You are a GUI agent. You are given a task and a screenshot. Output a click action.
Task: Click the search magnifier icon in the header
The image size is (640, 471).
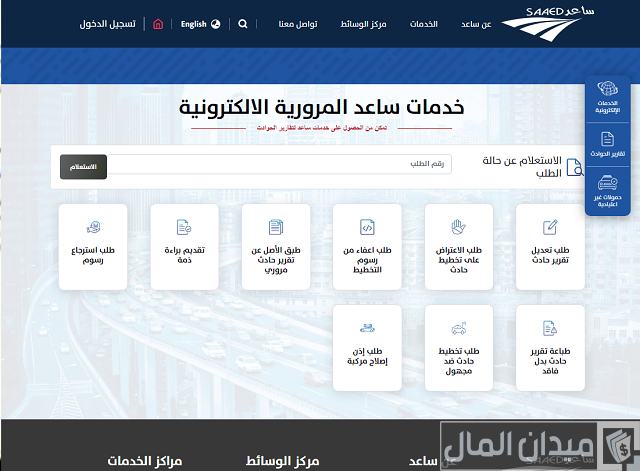pos(243,23)
